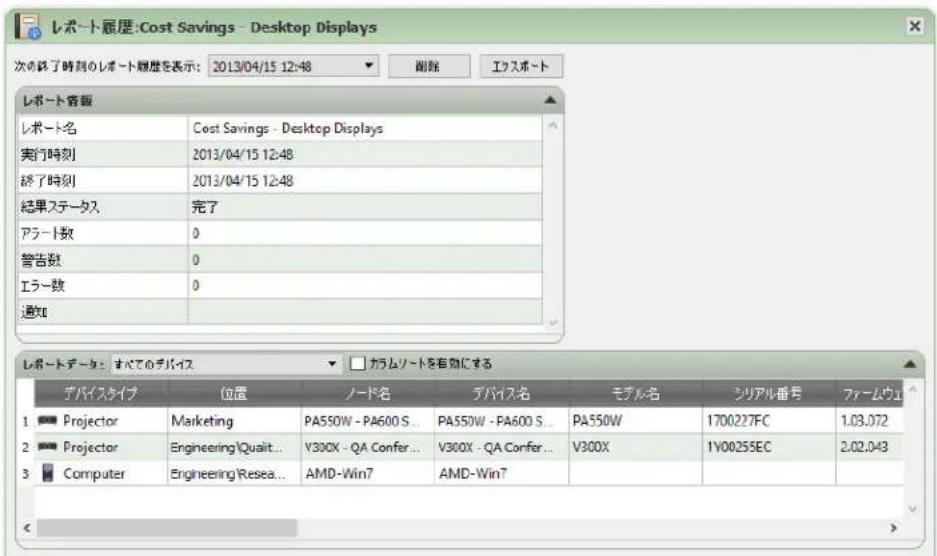Select the Marketing location cell
This screenshot has height=556, width=937.
pyautogui.click(x=234, y=421)
